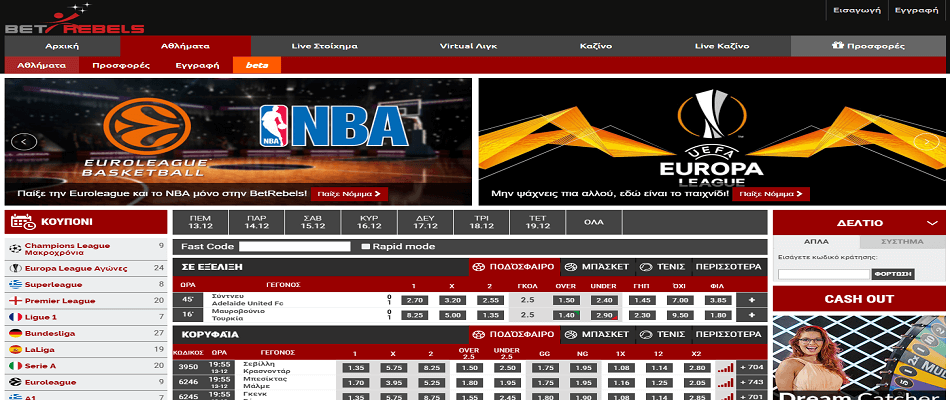
Task: Click the Greek flag beside Superleague
Action: tap(15, 284)
